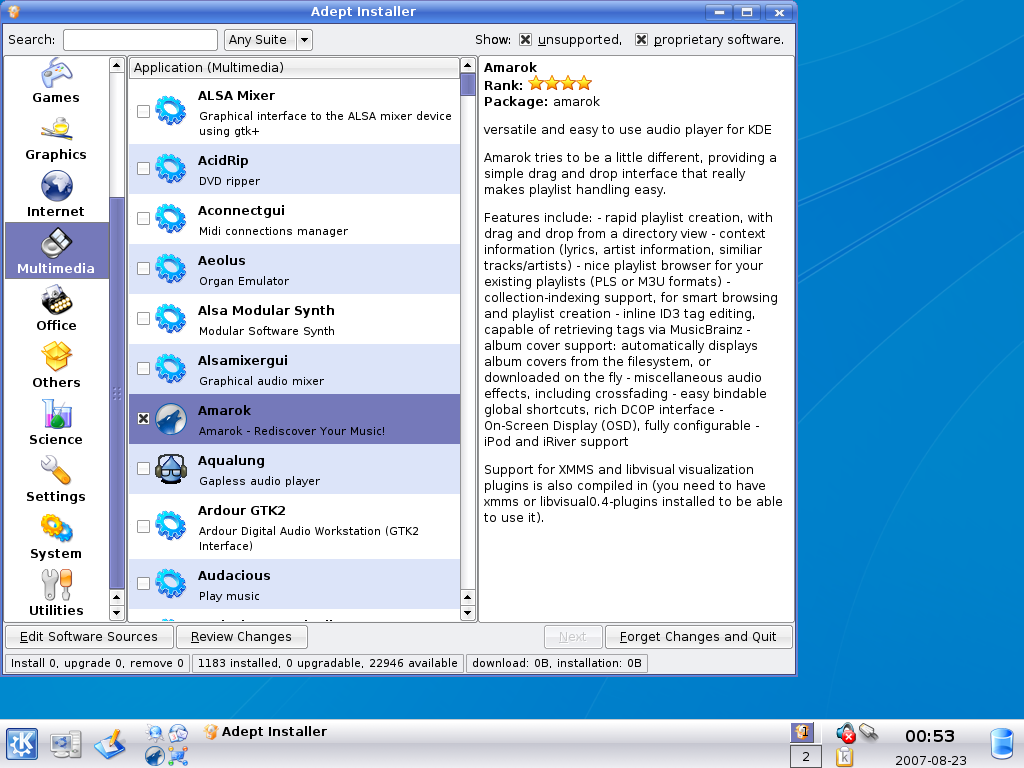Screen dimensions: 1024x768
Task: Click the 00:53 clock on panel
Action: coord(930,737)
